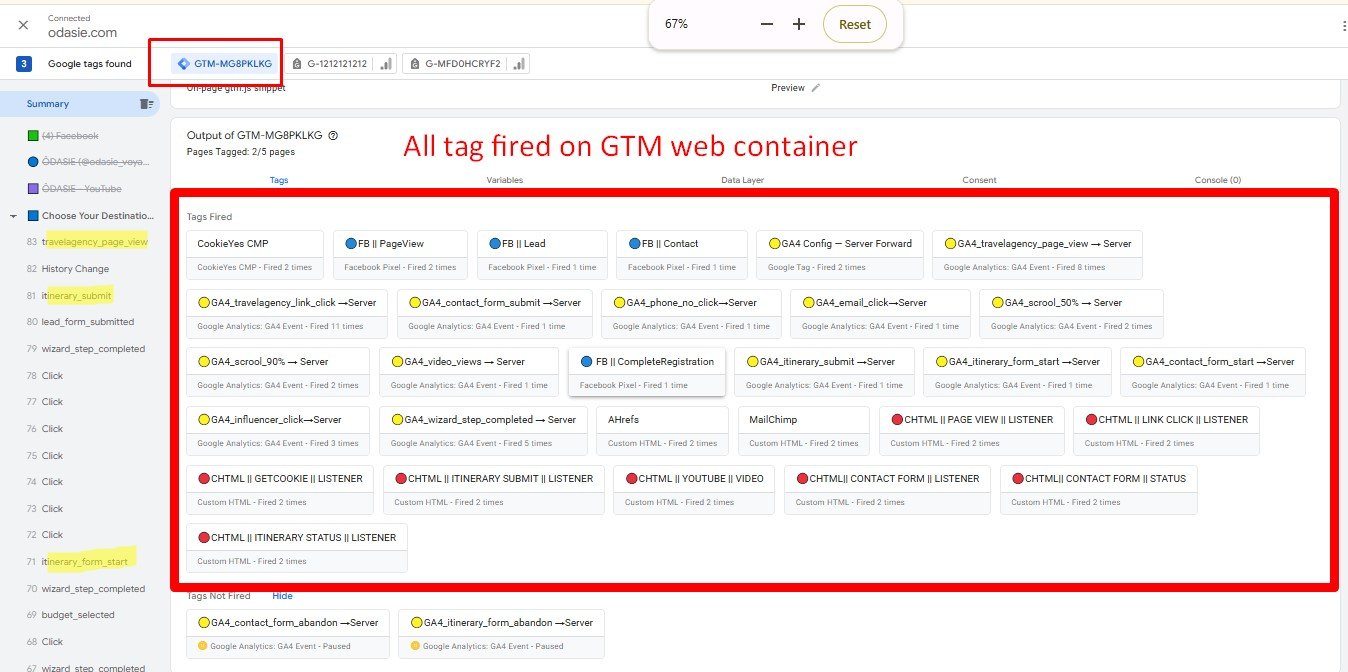
Task: Open the paused GA4_contact_form_abandon → Server tag
Action: click(x=288, y=634)
